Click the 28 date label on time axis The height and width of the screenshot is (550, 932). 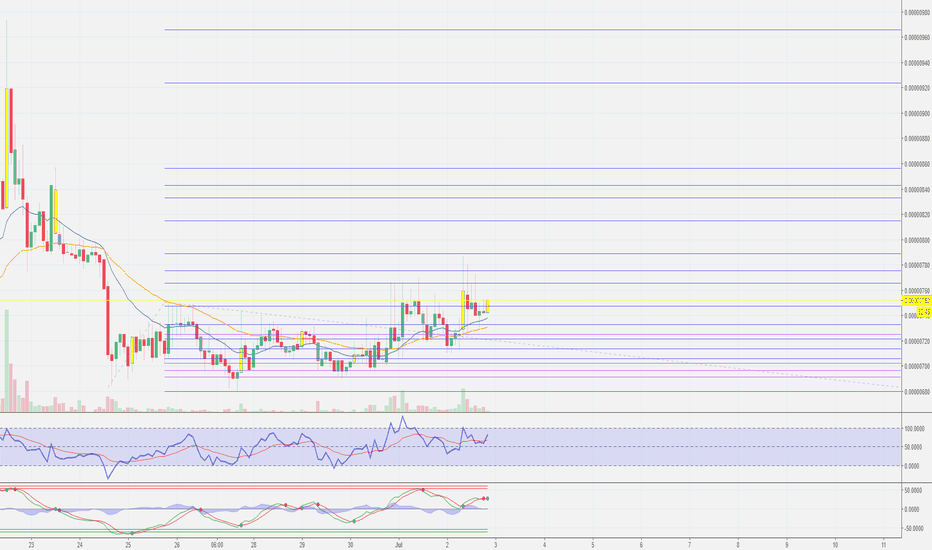tap(254, 544)
